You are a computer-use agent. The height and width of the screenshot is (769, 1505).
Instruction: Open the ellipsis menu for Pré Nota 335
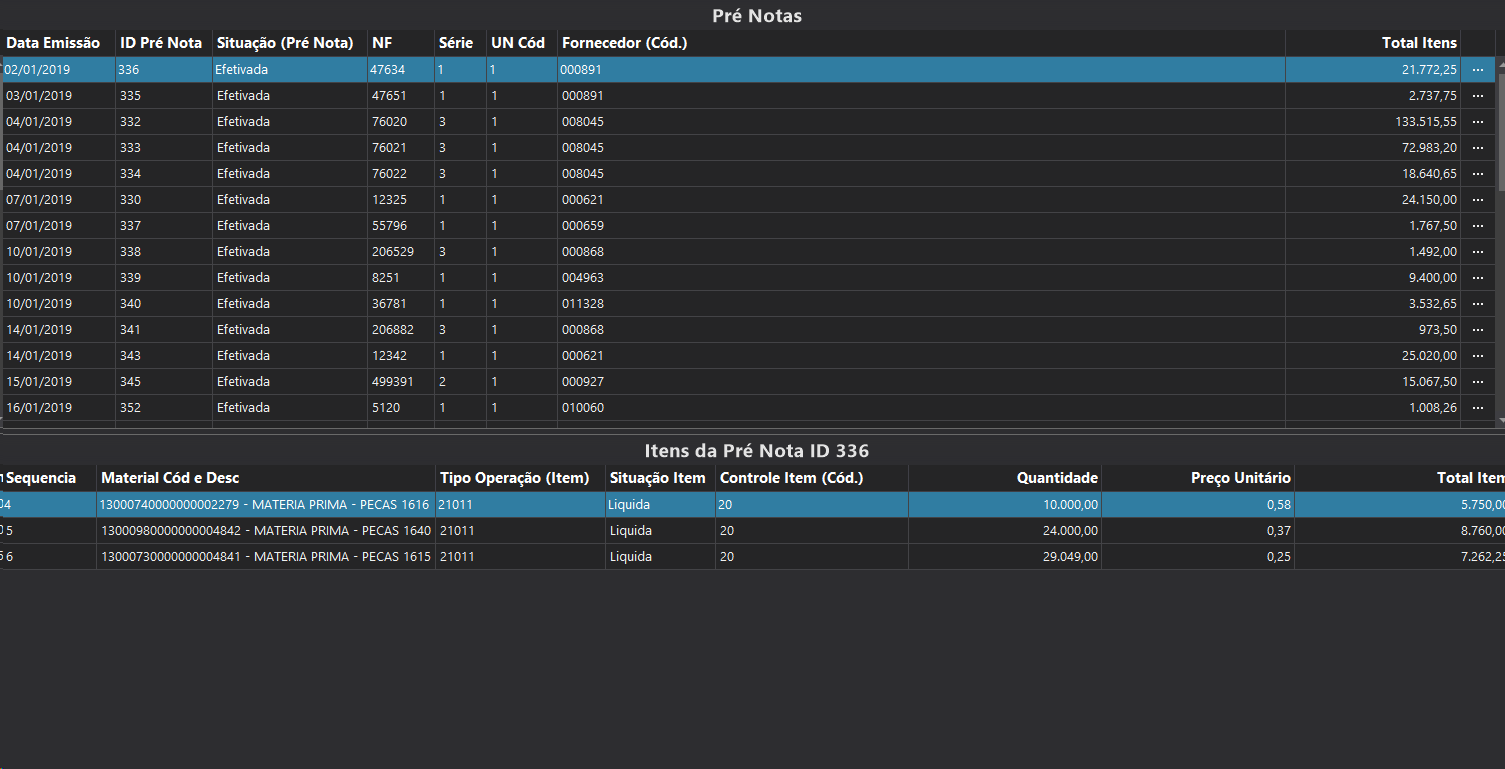click(x=1478, y=96)
